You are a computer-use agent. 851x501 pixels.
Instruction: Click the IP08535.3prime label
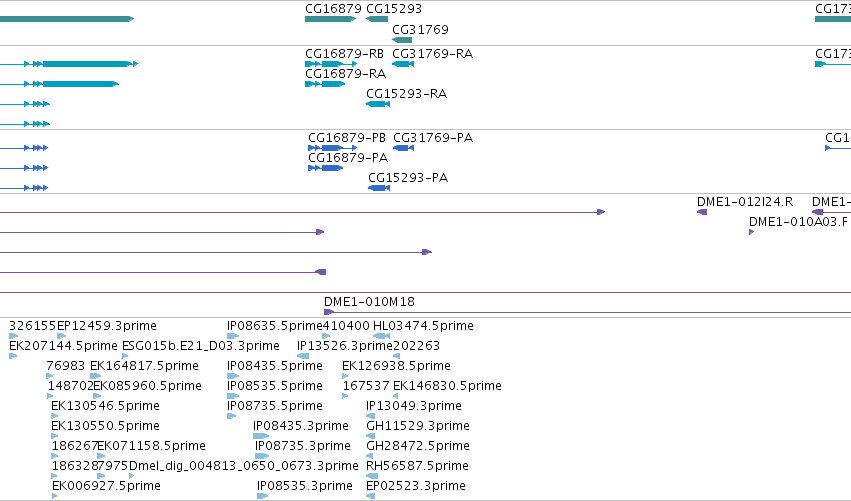(x=305, y=486)
